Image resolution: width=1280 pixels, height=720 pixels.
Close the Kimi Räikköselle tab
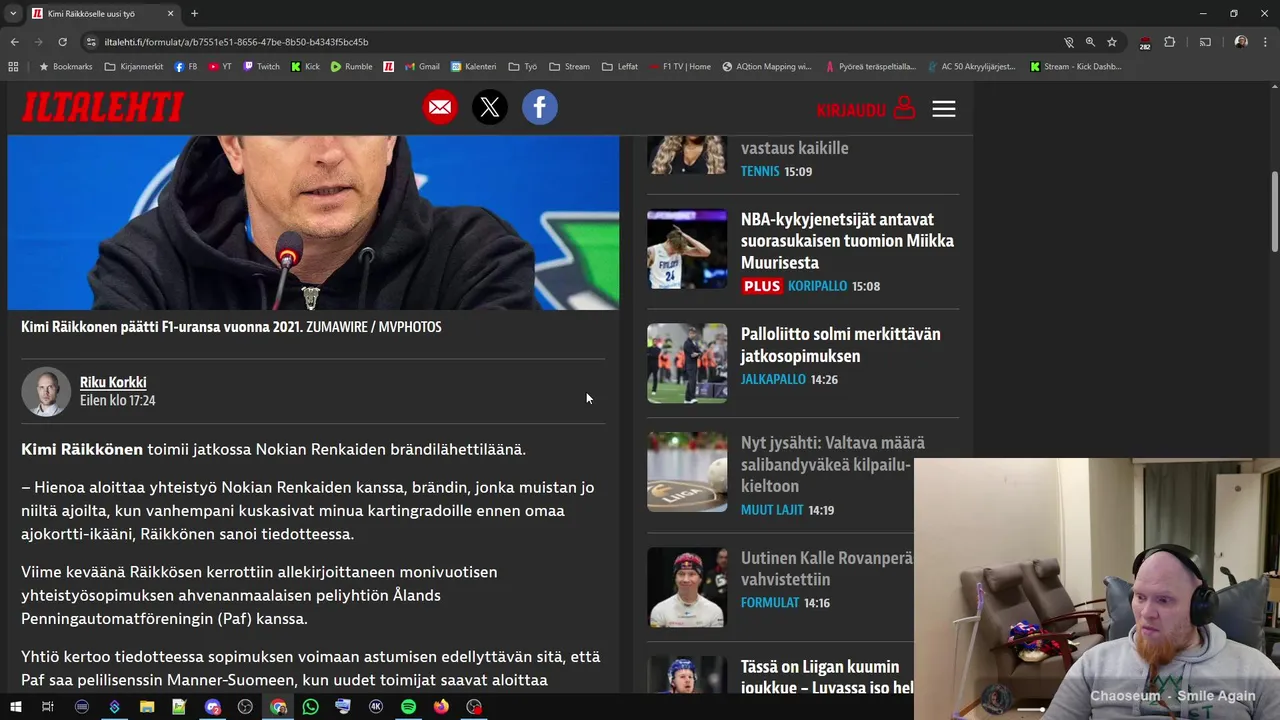click(170, 14)
